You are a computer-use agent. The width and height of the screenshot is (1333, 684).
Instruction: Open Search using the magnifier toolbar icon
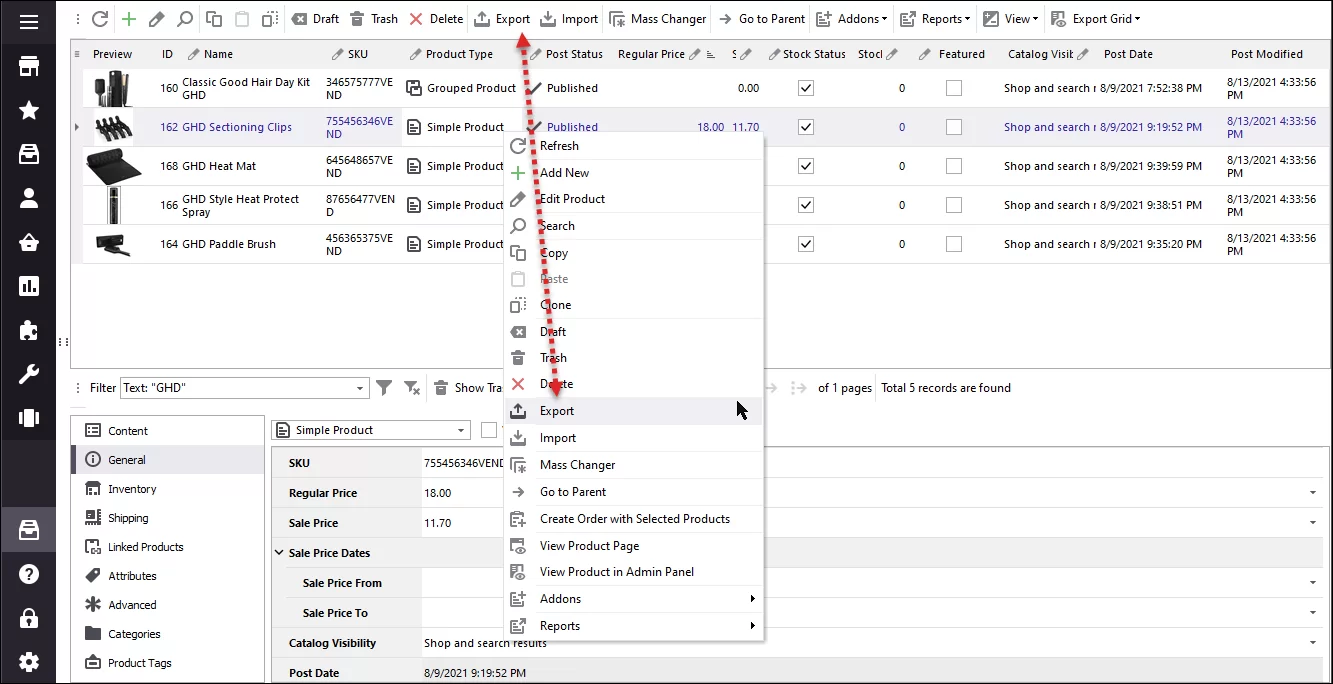(185, 18)
